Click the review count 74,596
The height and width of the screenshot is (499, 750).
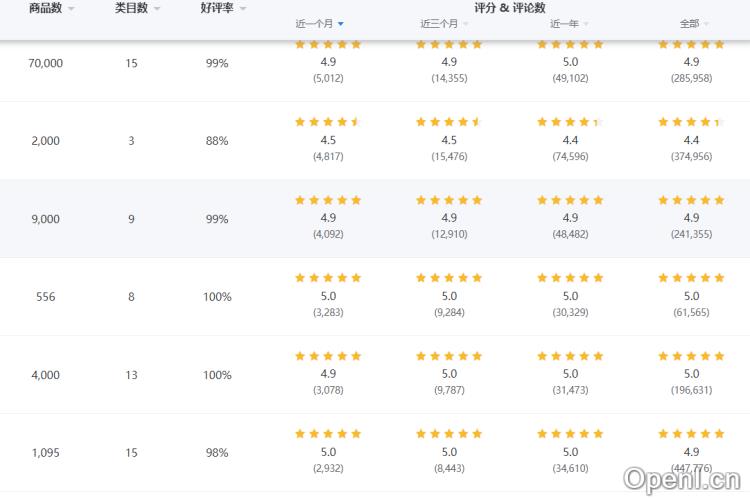click(570, 157)
